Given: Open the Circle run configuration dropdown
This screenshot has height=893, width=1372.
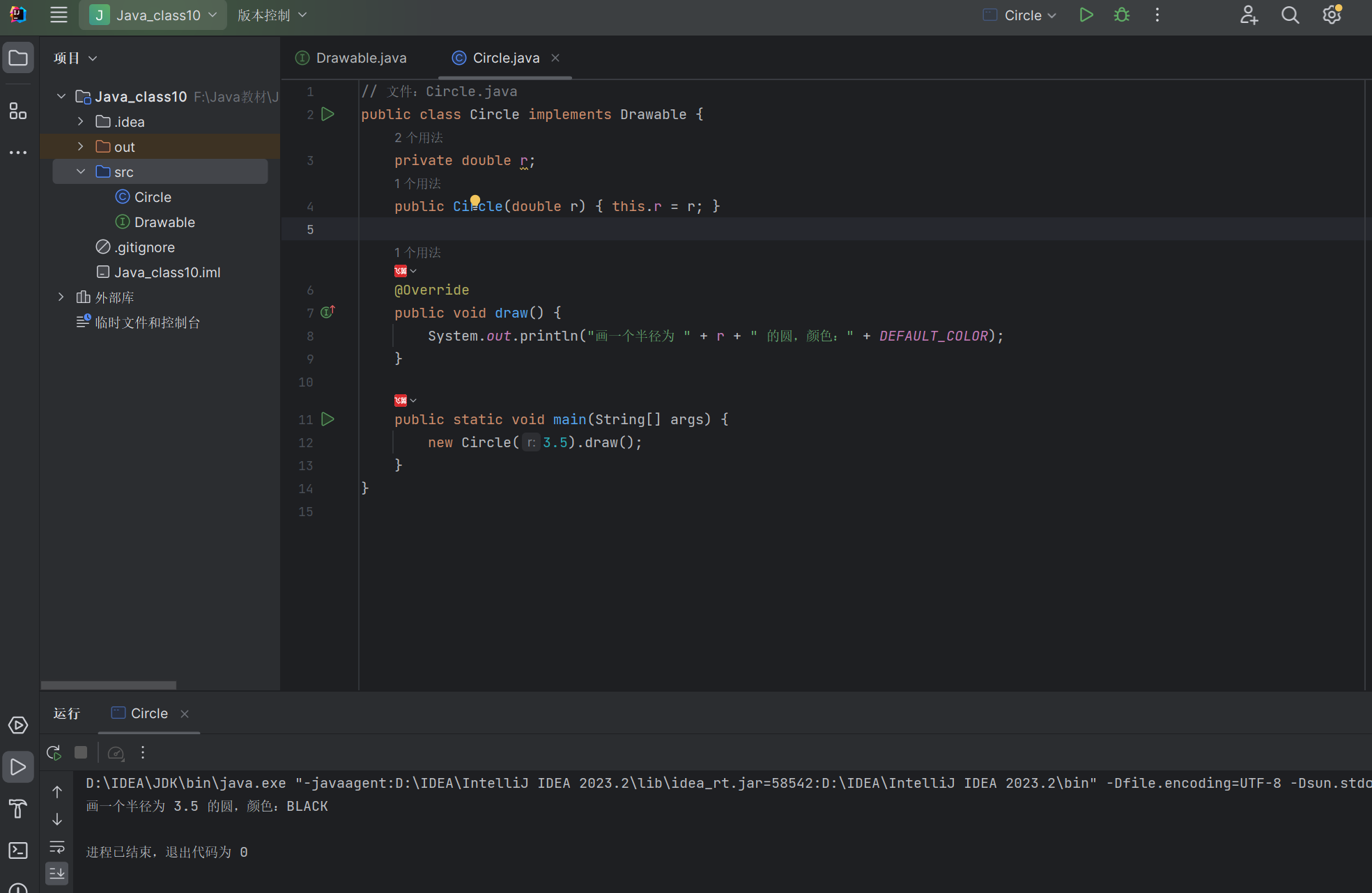Looking at the screenshot, I should click(1021, 15).
